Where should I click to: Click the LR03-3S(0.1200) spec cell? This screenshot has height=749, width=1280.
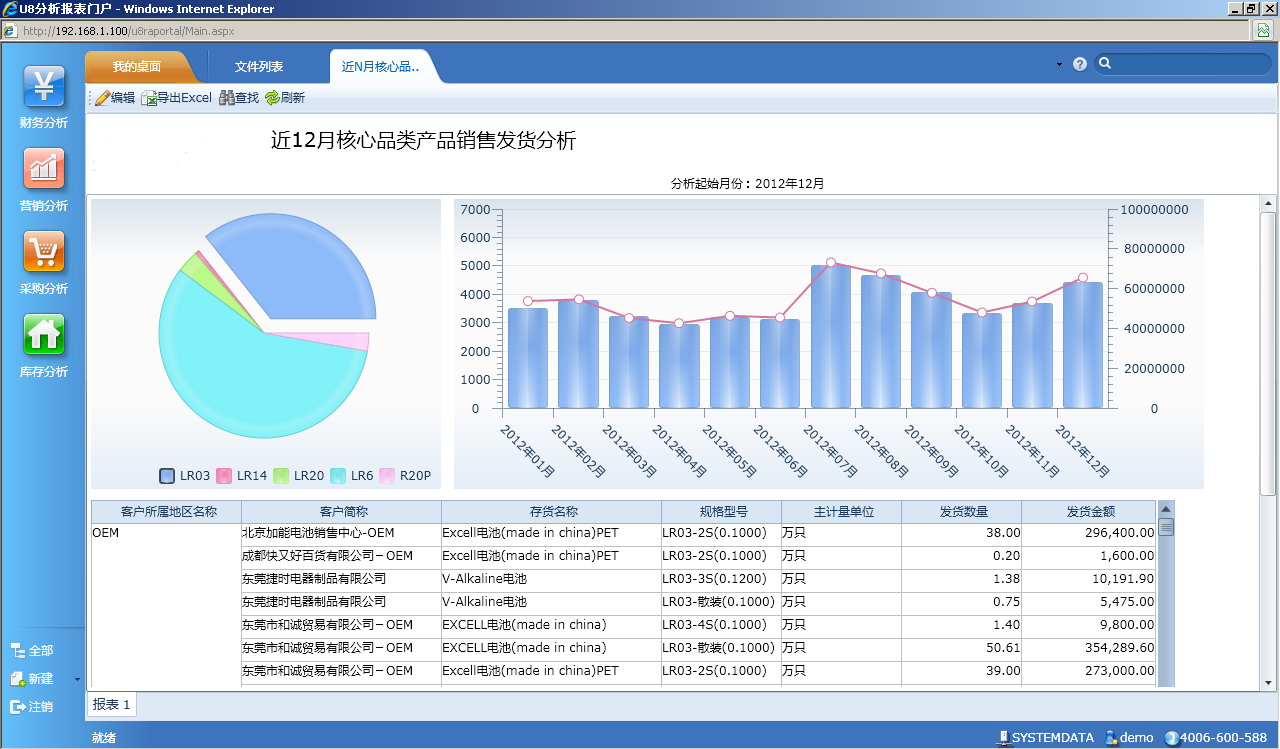pyautogui.click(x=721, y=580)
